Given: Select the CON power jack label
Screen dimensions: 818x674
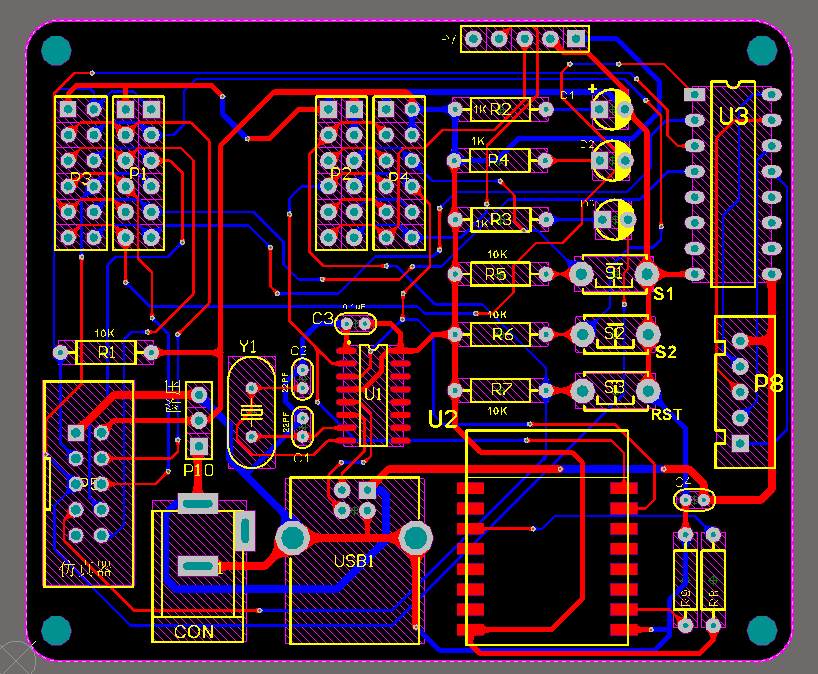Looking at the screenshot, I should 194,632.
